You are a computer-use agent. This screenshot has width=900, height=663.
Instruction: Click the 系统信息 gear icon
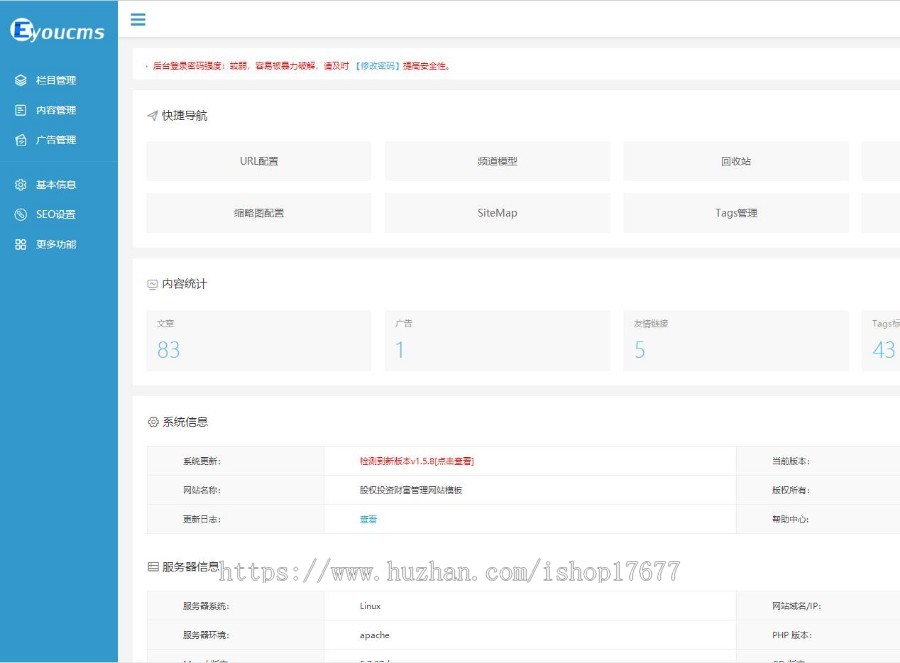(x=153, y=422)
